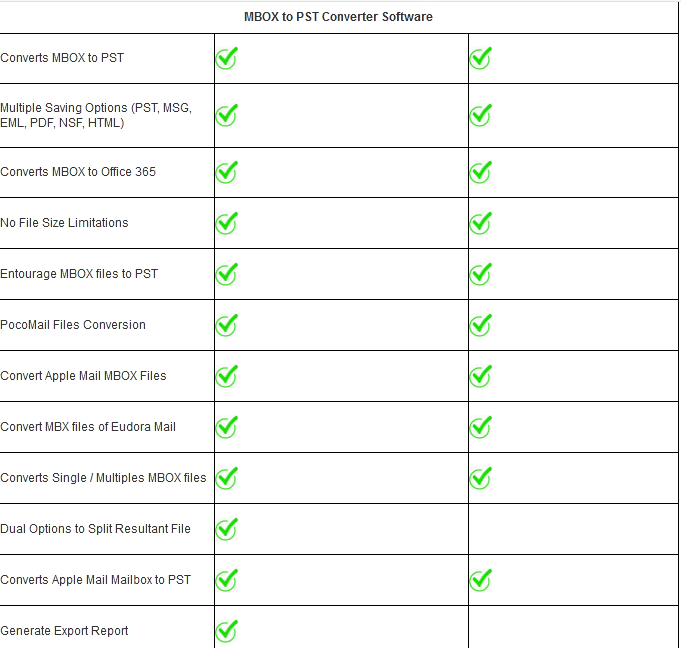Screen dimensions: 681x648
Task: Click the 'MBOX to PST Converter Software' table header
Action: pos(338,17)
